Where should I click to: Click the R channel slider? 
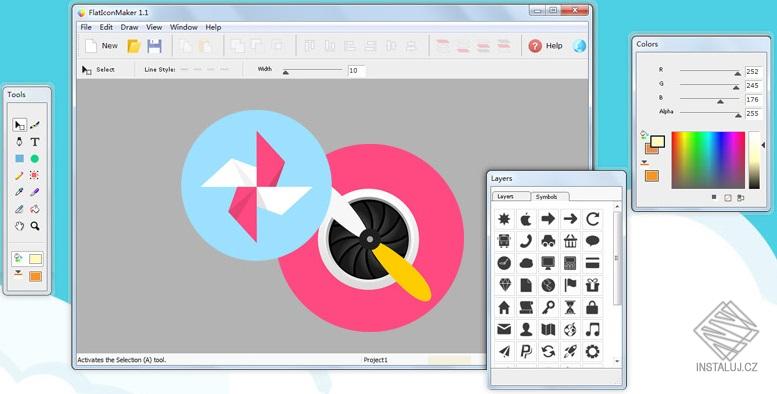(710, 71)
